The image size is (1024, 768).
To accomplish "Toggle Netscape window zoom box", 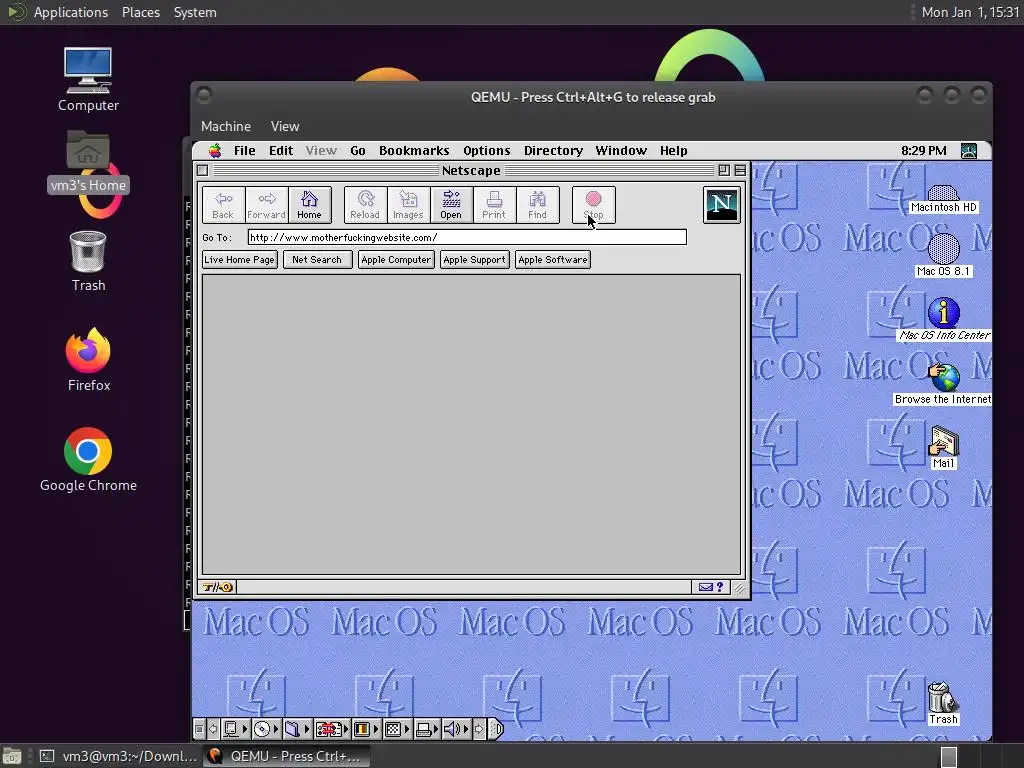I will (x=724, y=170).
